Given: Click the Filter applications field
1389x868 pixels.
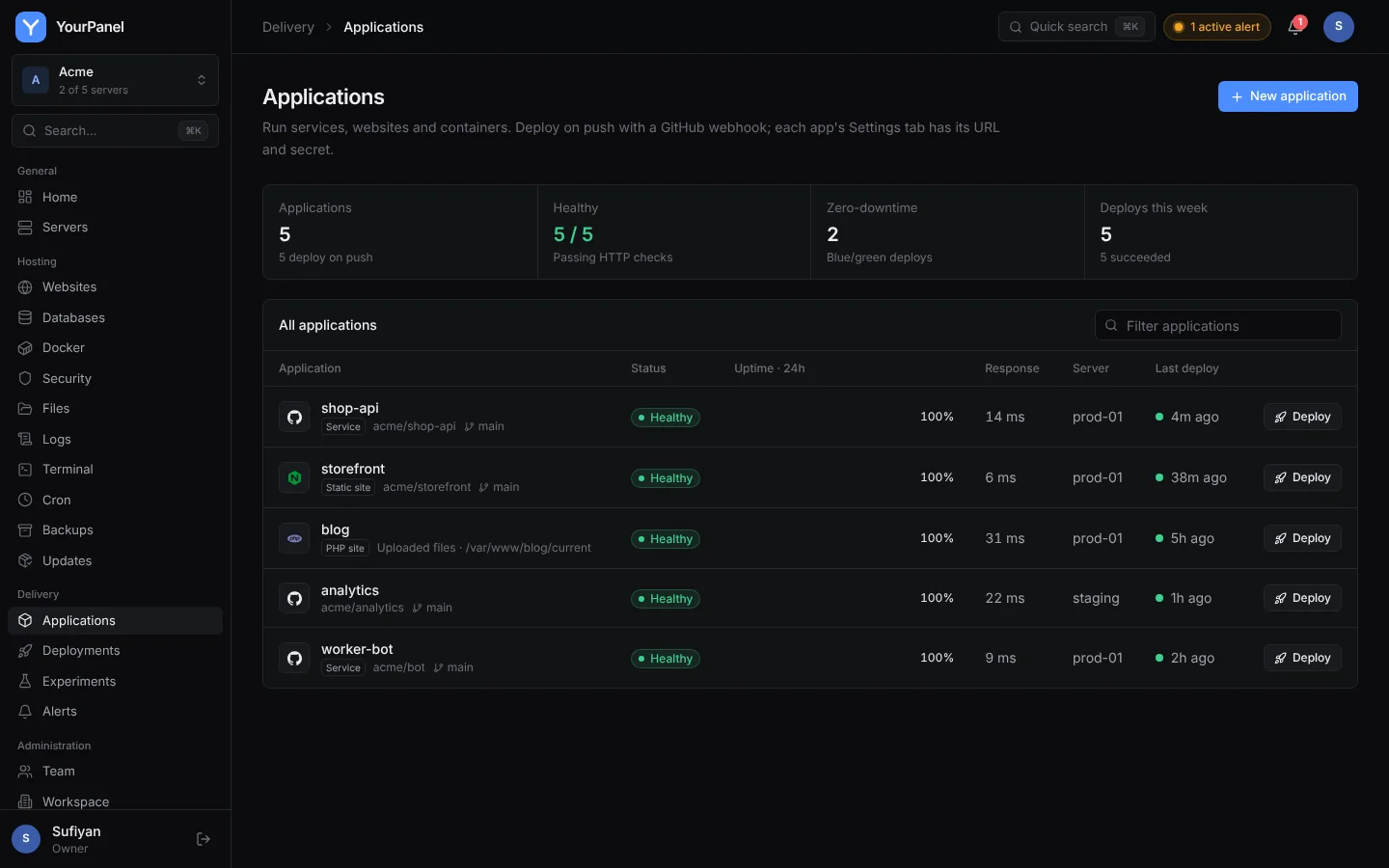Looking at the screenshot, I should tap(1218, 326).
